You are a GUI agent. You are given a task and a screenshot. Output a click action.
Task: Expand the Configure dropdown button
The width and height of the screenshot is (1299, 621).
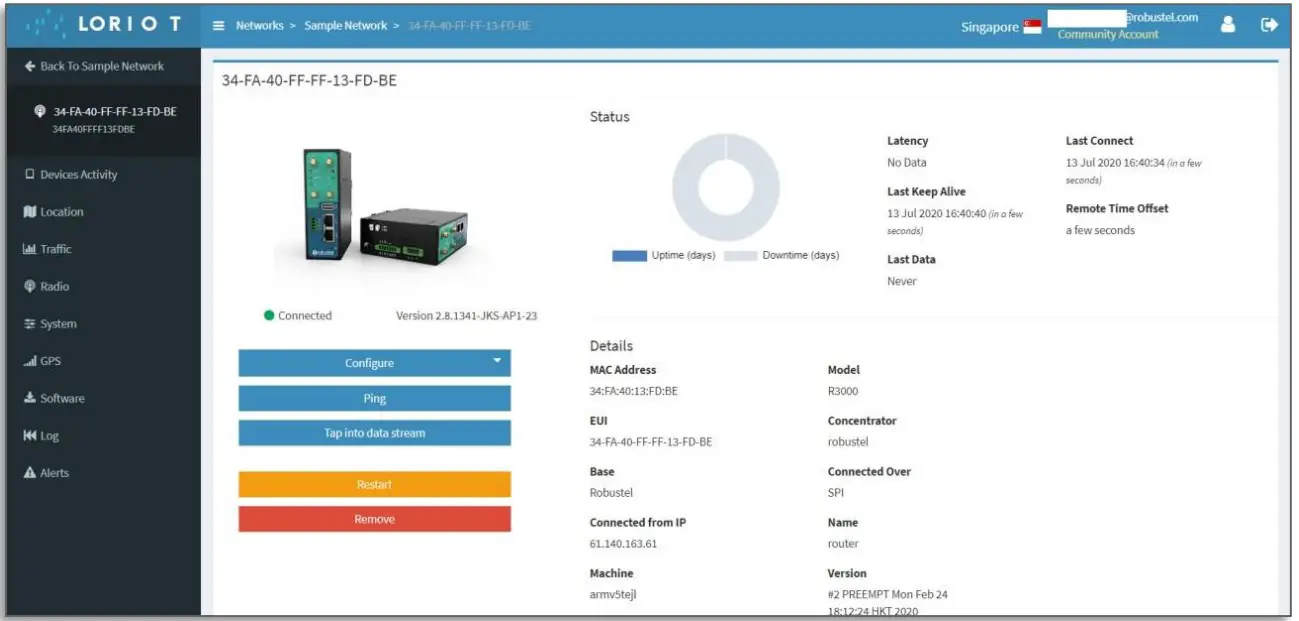click(x=374, y=363)
